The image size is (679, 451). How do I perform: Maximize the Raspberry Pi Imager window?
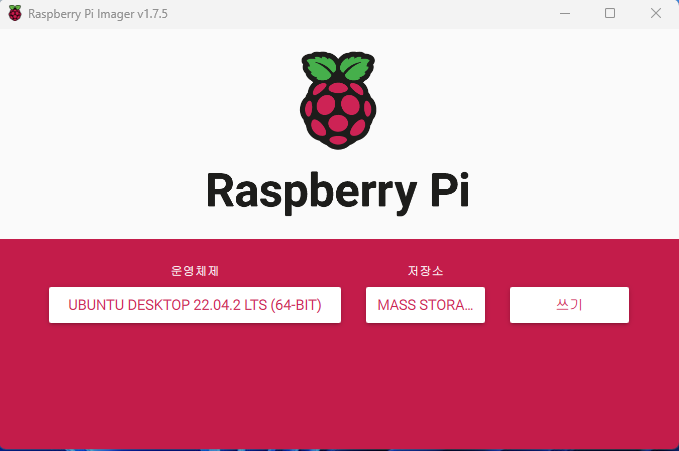610,13
